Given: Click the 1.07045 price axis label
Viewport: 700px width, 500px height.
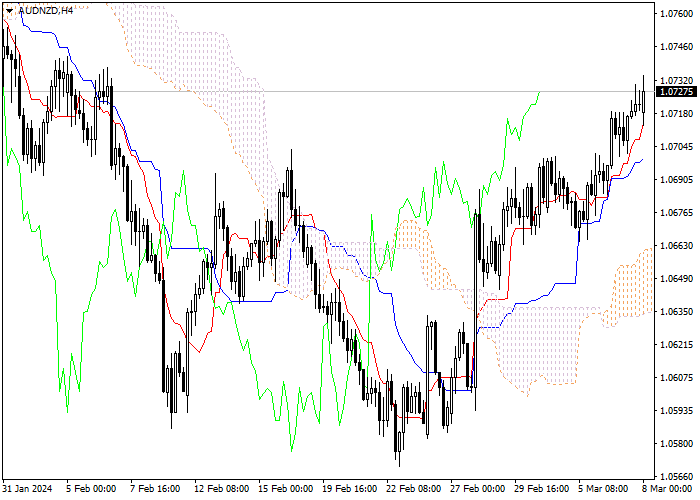Looking at the screenshot, I should 676,147.
